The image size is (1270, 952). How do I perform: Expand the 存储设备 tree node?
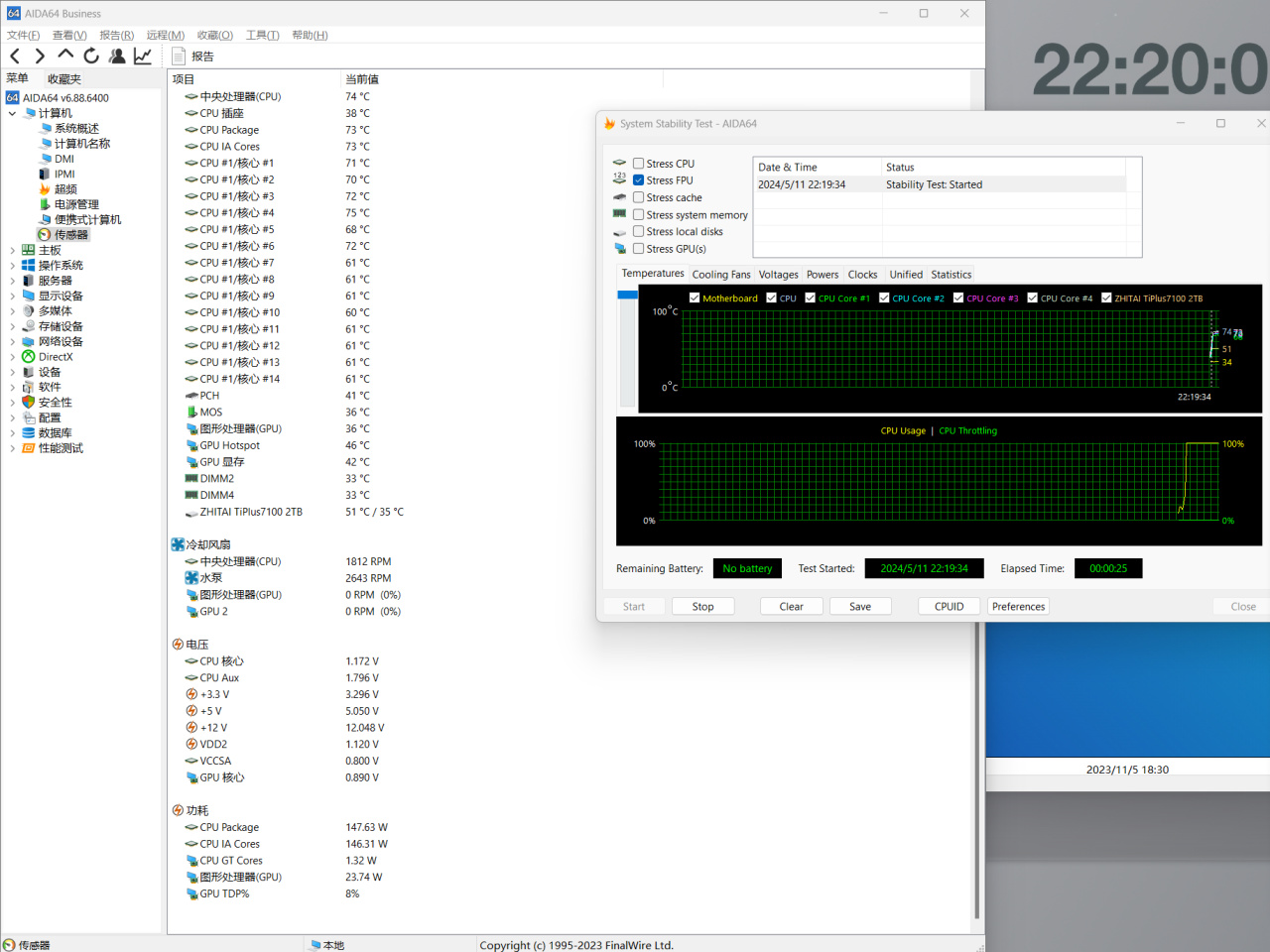[x=12, y=326]
